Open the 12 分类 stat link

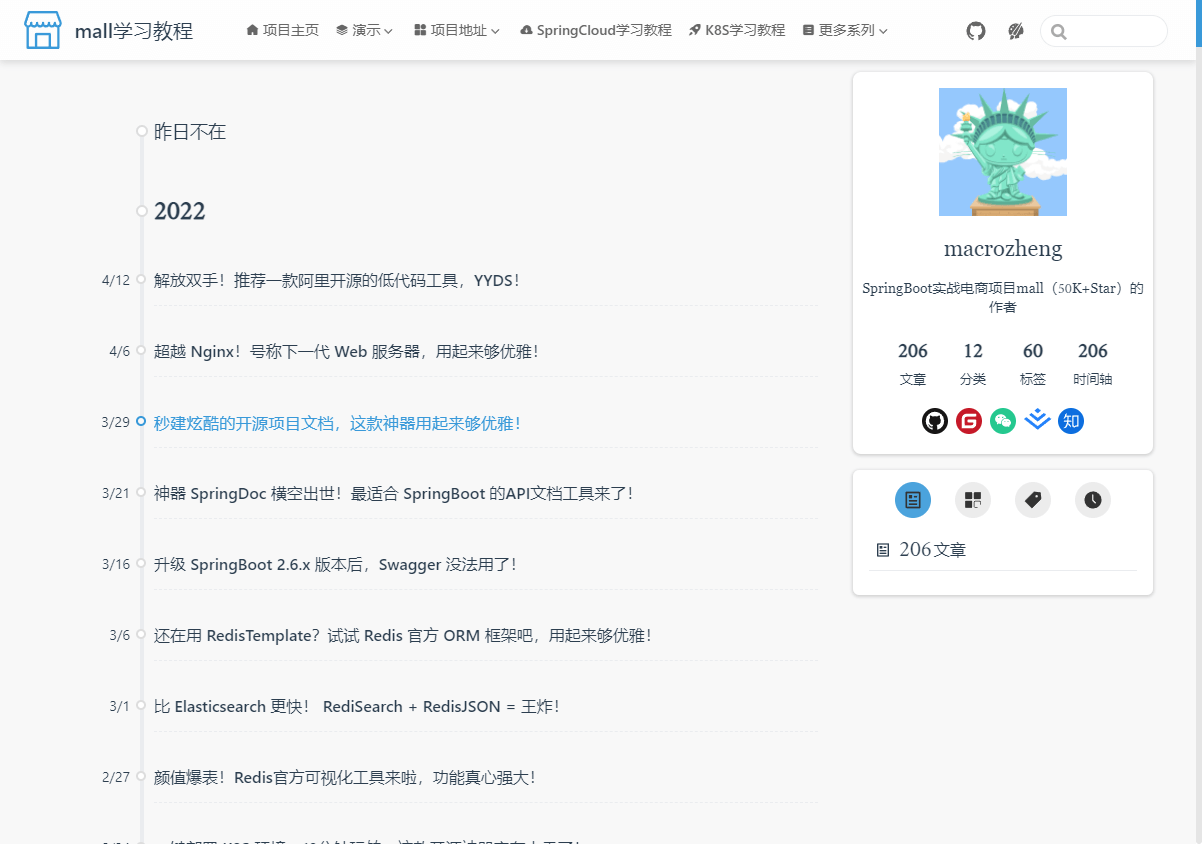973,363
